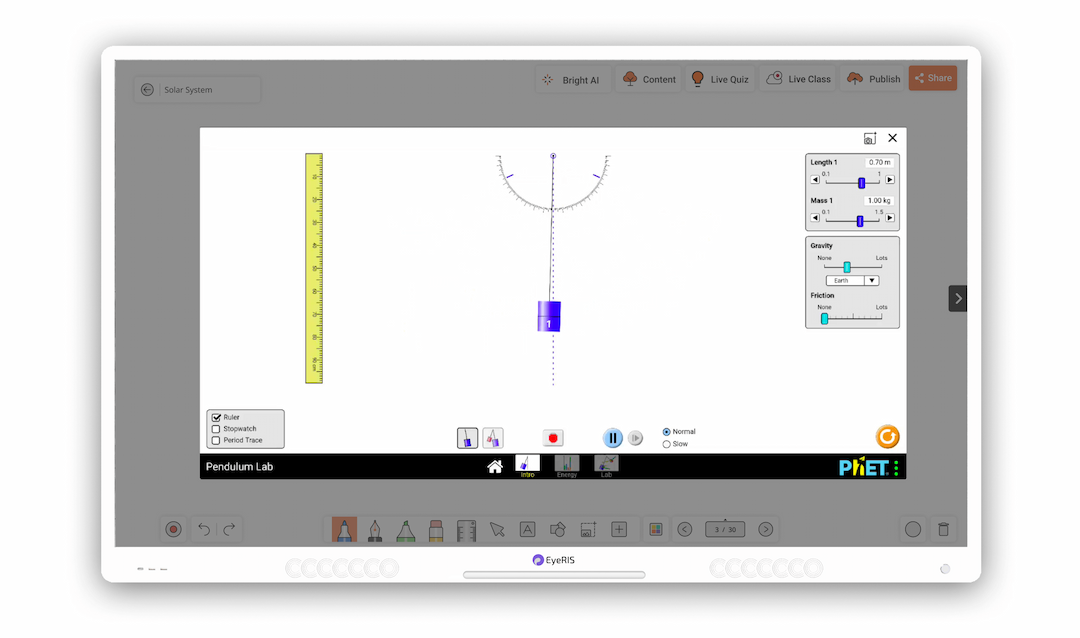Select the Slow simulation speed
This screenshot has height=638, width=1080.
click(665, 444)
